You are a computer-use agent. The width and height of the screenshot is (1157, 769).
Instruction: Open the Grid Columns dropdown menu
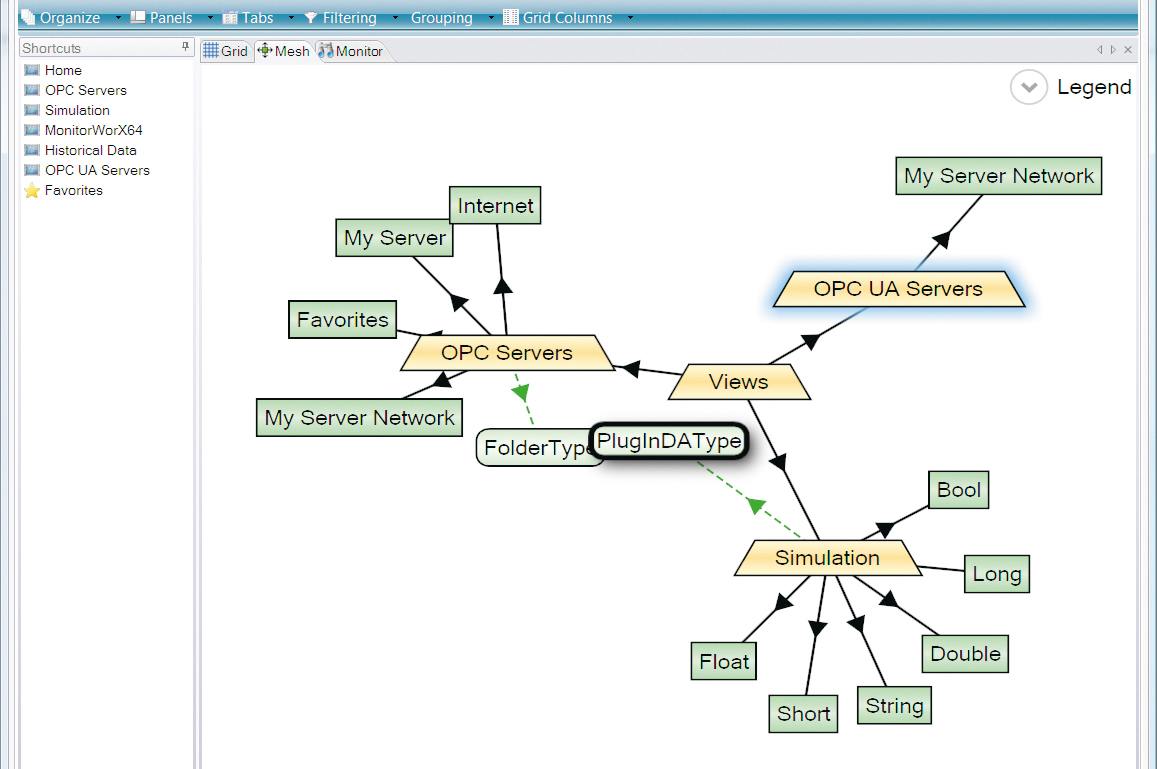567,18
